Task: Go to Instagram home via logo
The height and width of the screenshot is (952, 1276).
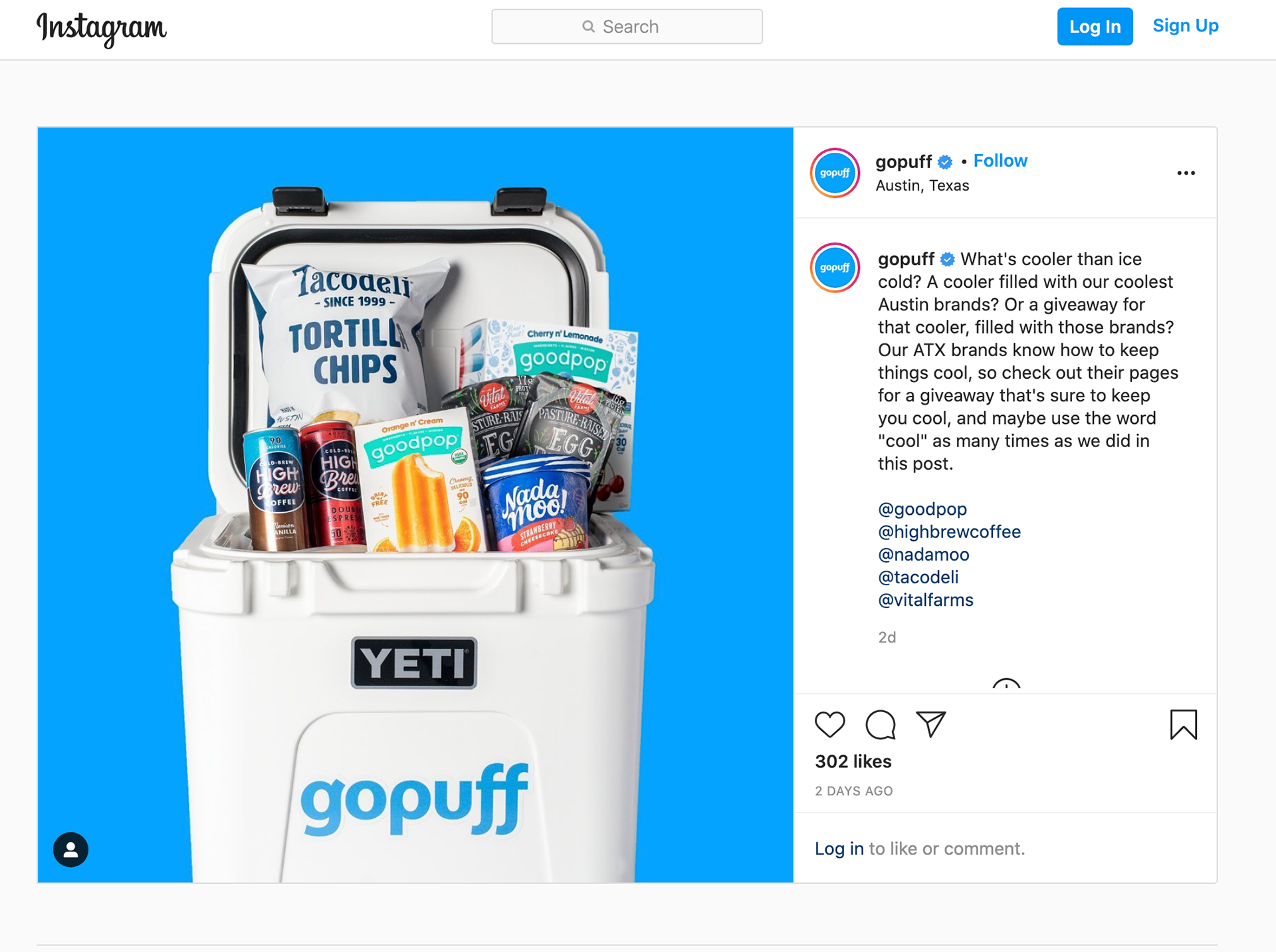Action: (101, 29)
